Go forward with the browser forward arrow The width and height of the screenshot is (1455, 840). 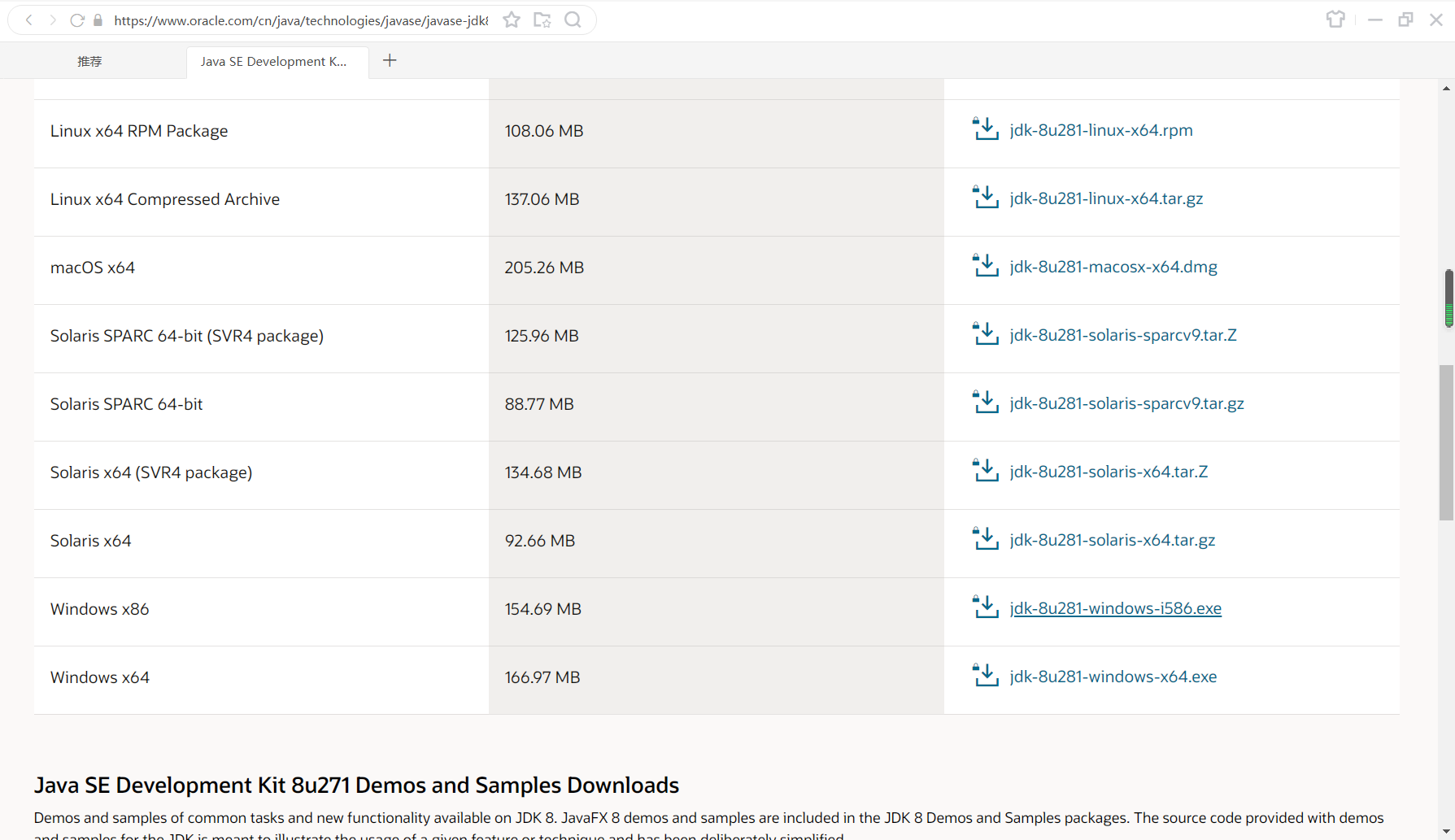coord(53,20)
